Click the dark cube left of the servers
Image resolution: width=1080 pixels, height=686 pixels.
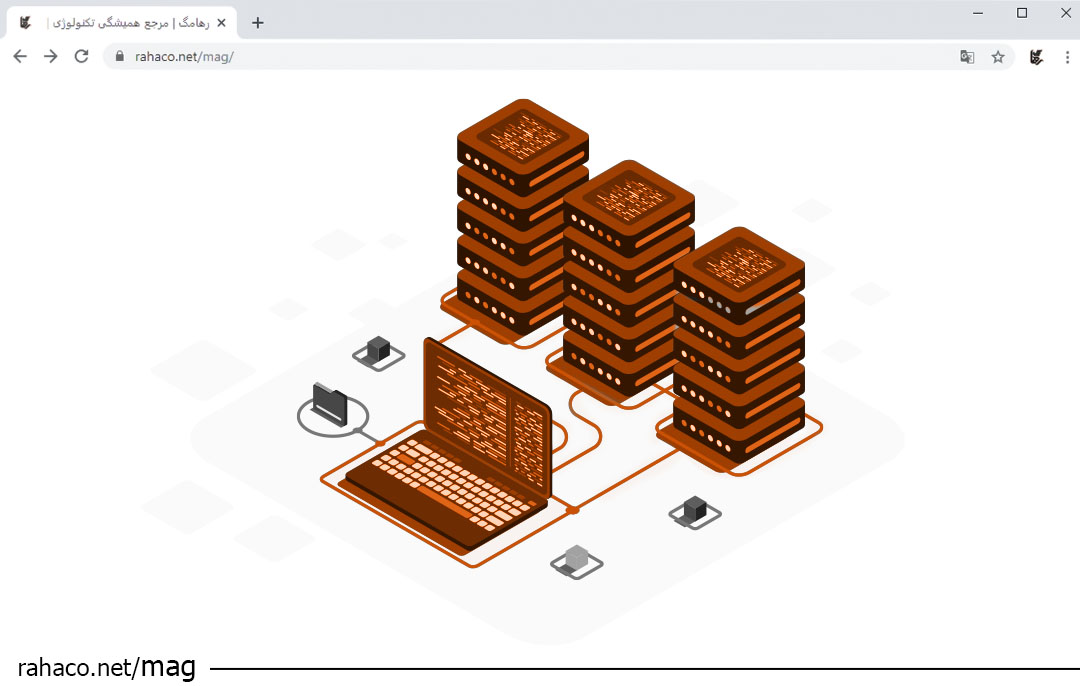(378, 350)
